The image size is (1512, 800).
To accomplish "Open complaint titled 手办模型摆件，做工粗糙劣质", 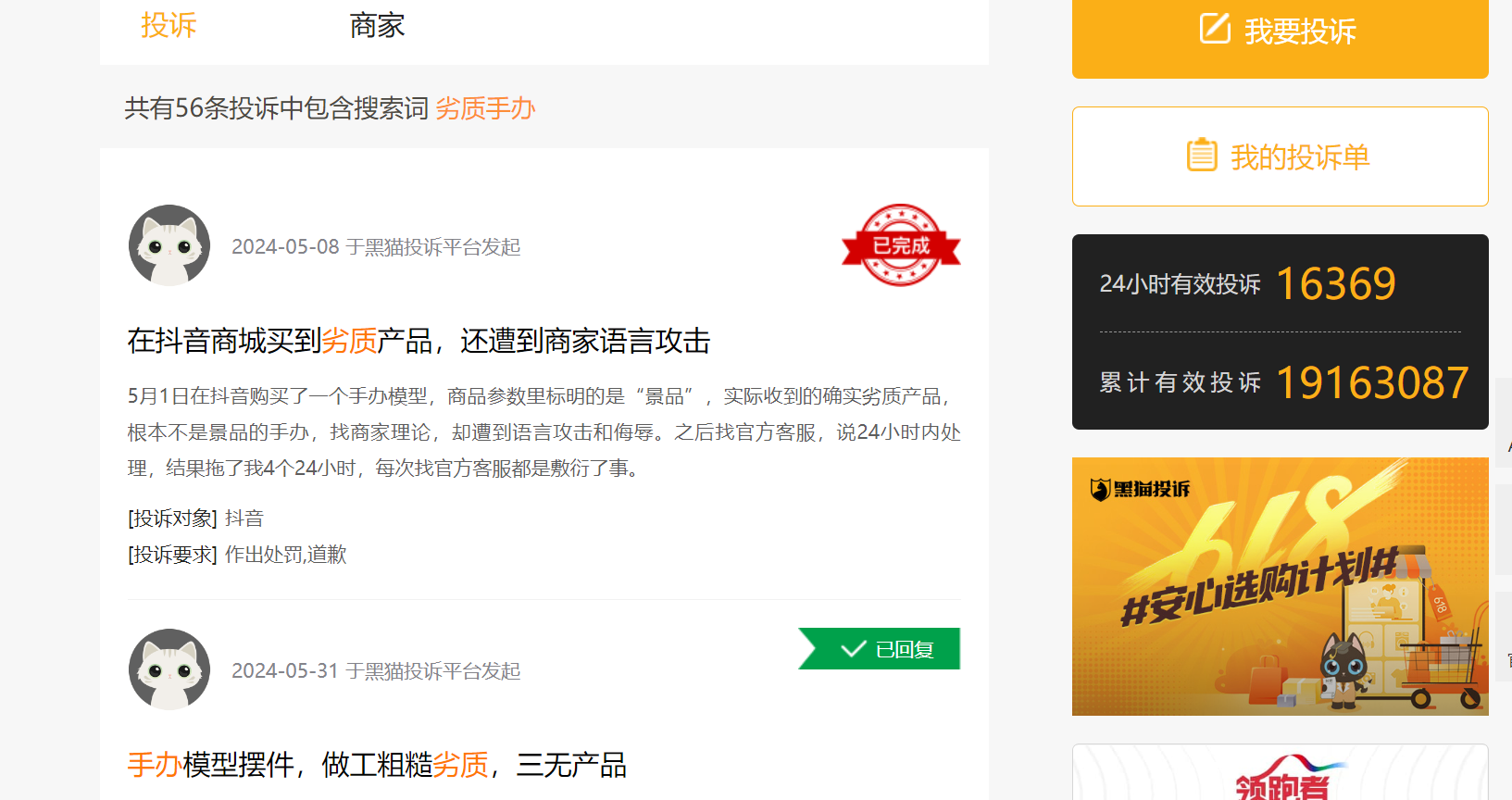I will pyautogui.click(x=377, y=765).
